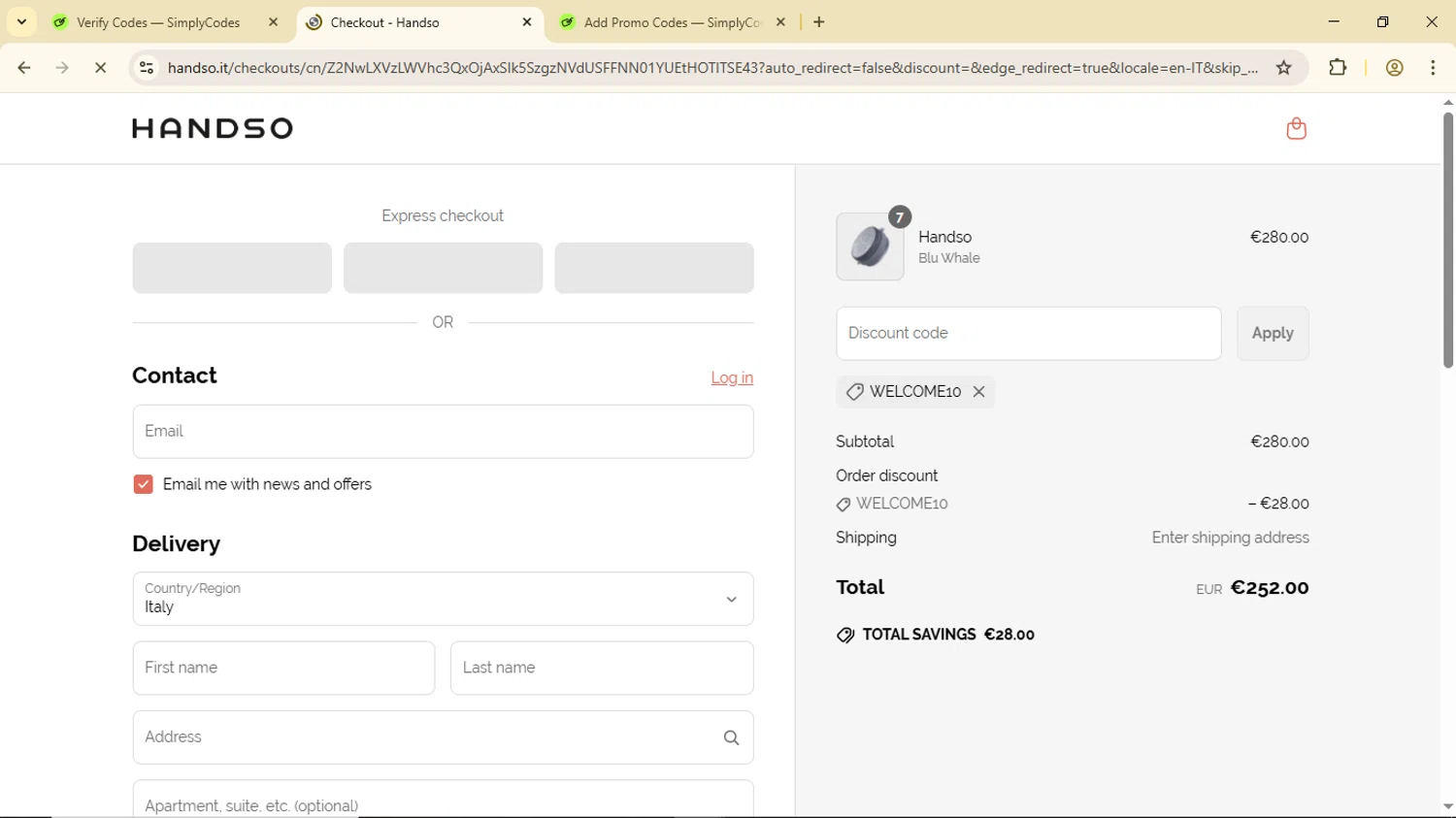Close the Checkout - Handso tab
This screenshot has width=1456, height=818.
(x=527, y=22)
